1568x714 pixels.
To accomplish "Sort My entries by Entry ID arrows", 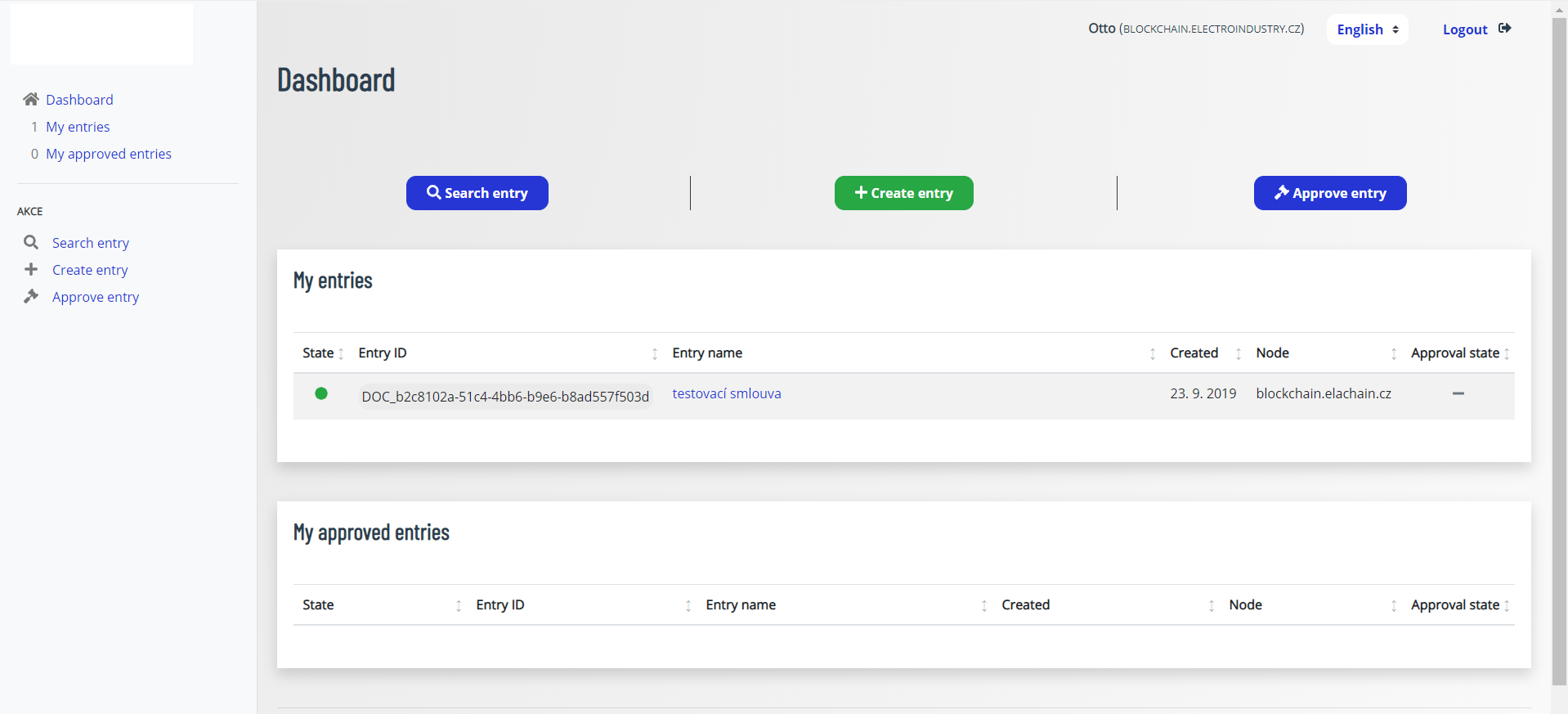I will [x=655, y=353].
